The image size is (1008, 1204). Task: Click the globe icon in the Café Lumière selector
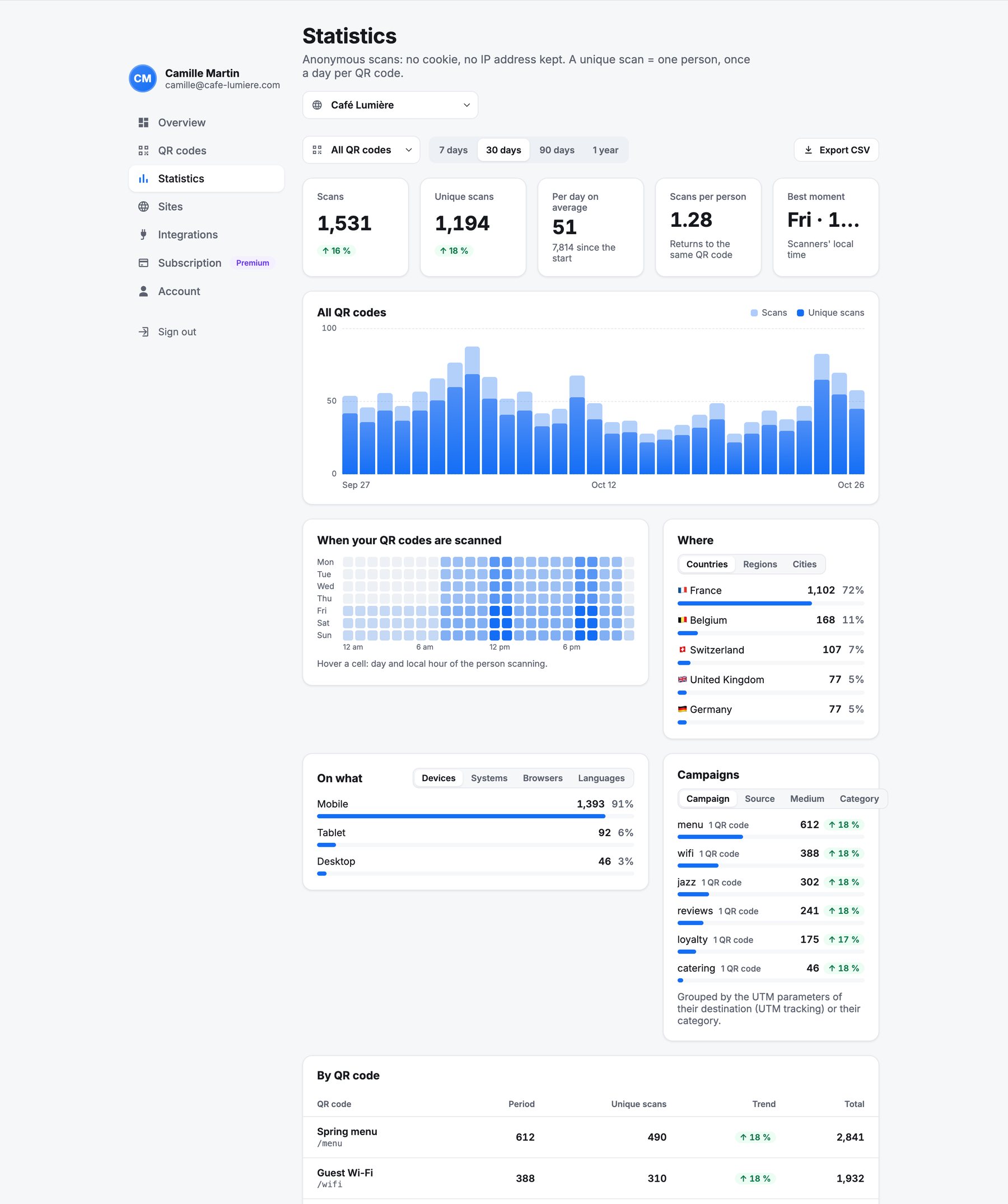pyautogui.click(x=317, y=105)
